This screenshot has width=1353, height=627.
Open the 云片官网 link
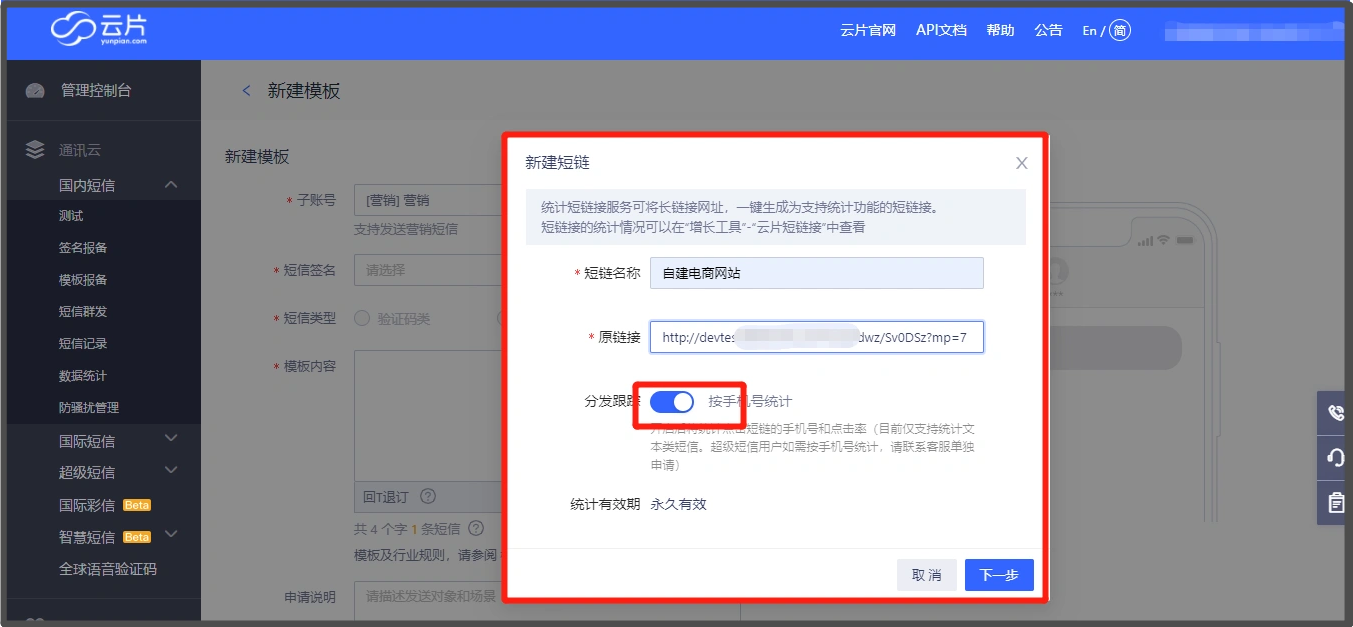(x=868, y=30)
